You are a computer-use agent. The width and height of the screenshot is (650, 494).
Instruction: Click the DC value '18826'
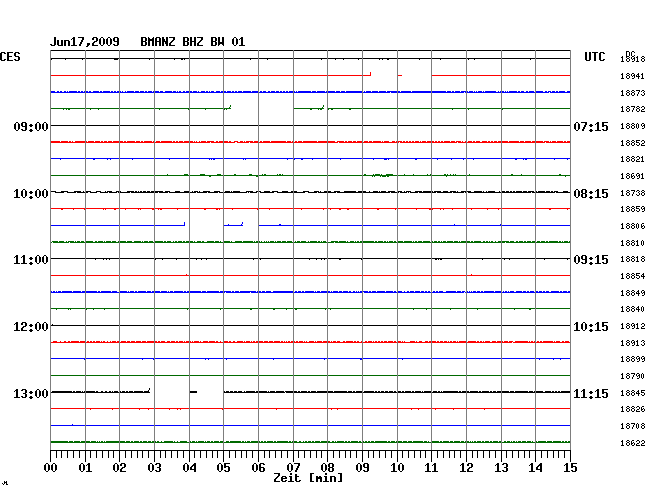point(633,409)
